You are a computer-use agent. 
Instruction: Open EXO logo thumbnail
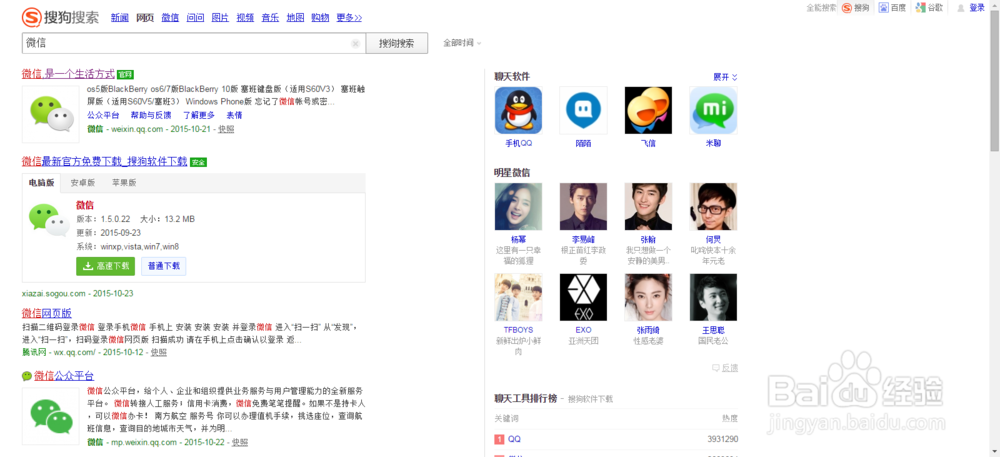(x=584, y=297)
